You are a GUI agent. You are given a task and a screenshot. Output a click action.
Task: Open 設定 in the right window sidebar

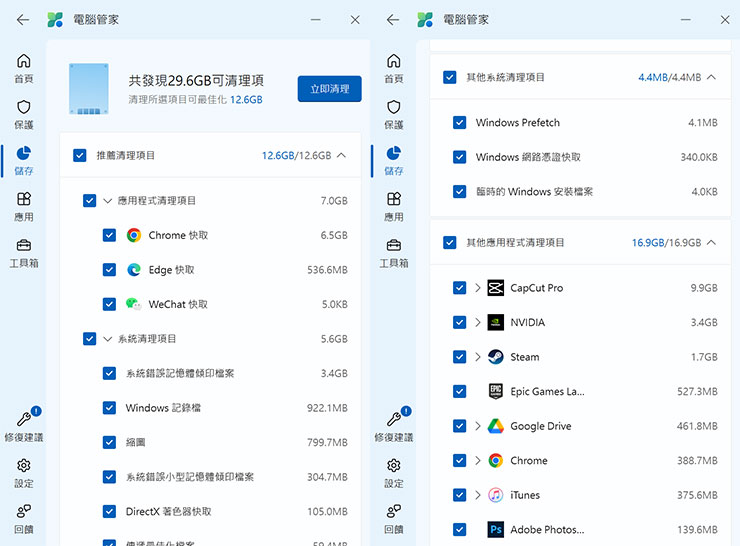click(394, 472)
